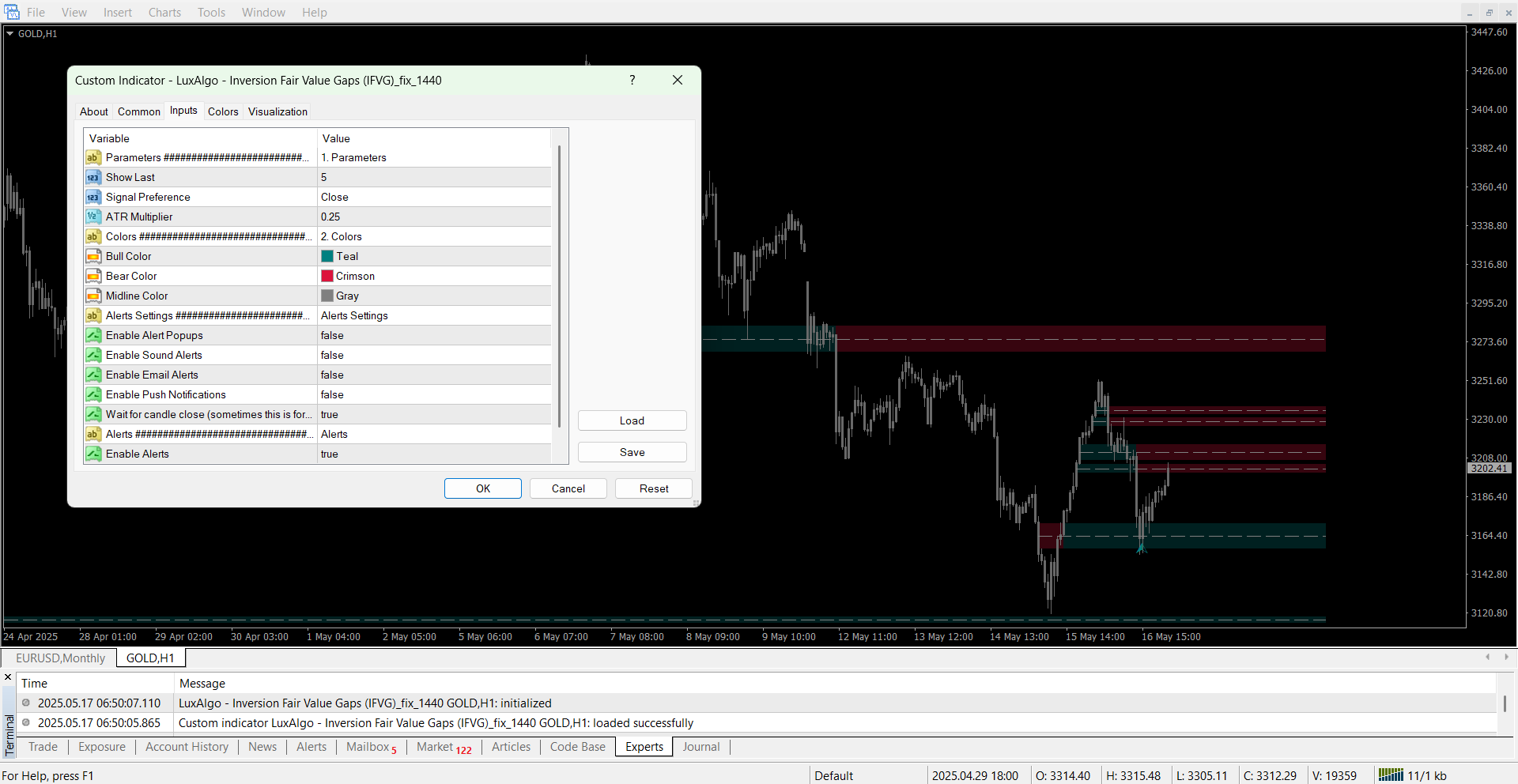
Task: Select the EURUSD,Monthly chart tab
Action: click(x=60, y=658)
